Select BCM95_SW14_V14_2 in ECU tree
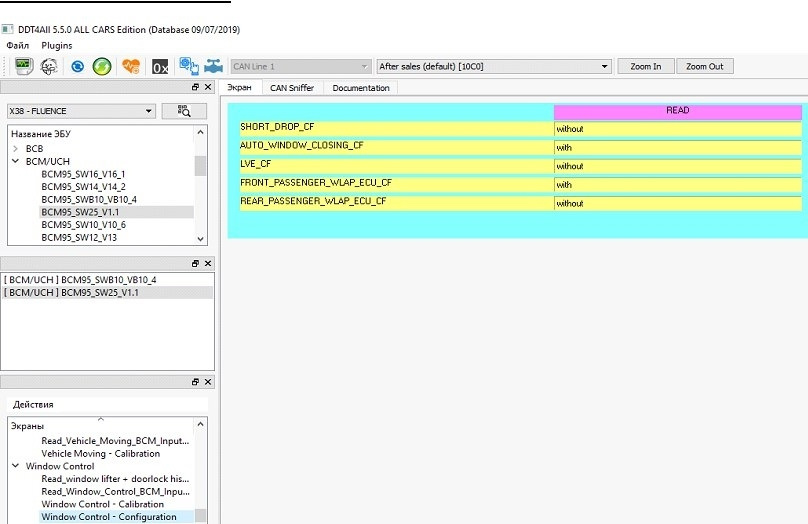The image size is (808, 524). 83,187
